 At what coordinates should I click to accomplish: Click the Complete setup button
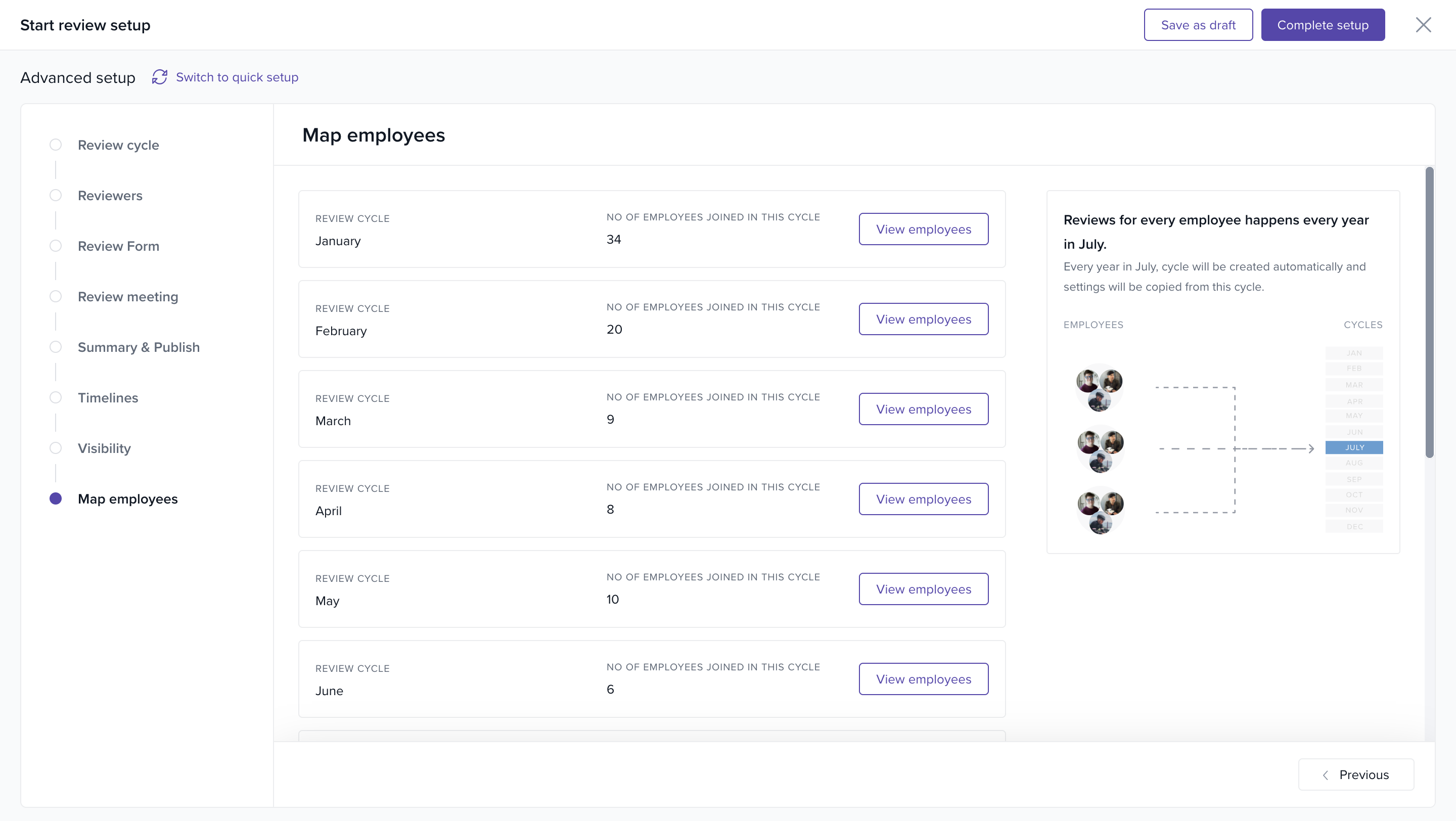(x=1322, y=25)
